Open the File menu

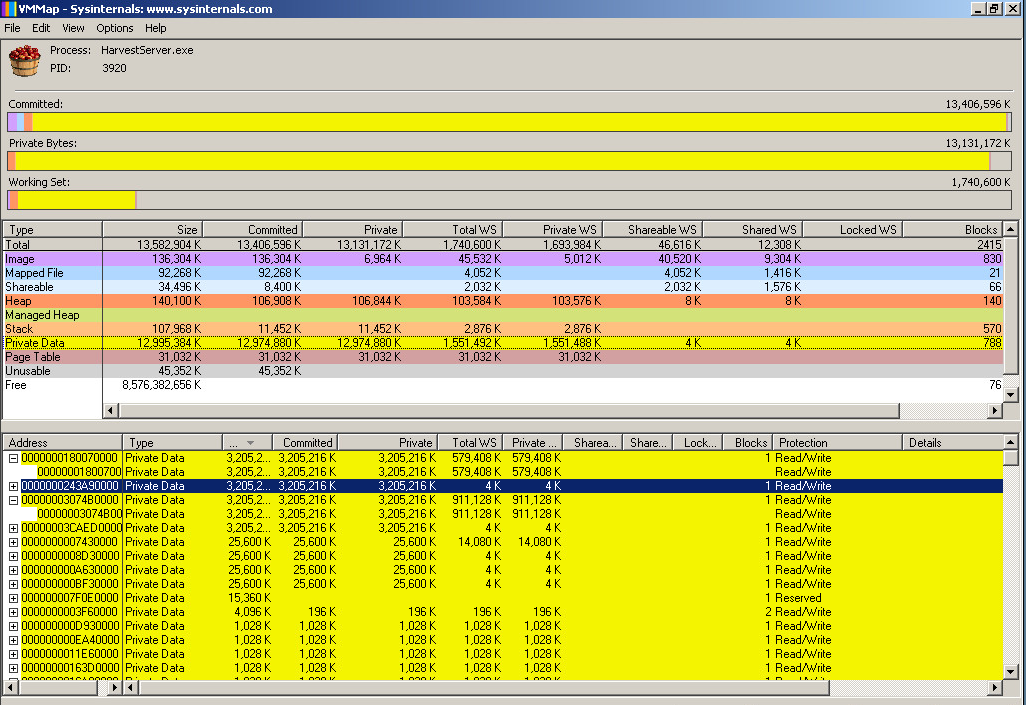tap(12, 28)
